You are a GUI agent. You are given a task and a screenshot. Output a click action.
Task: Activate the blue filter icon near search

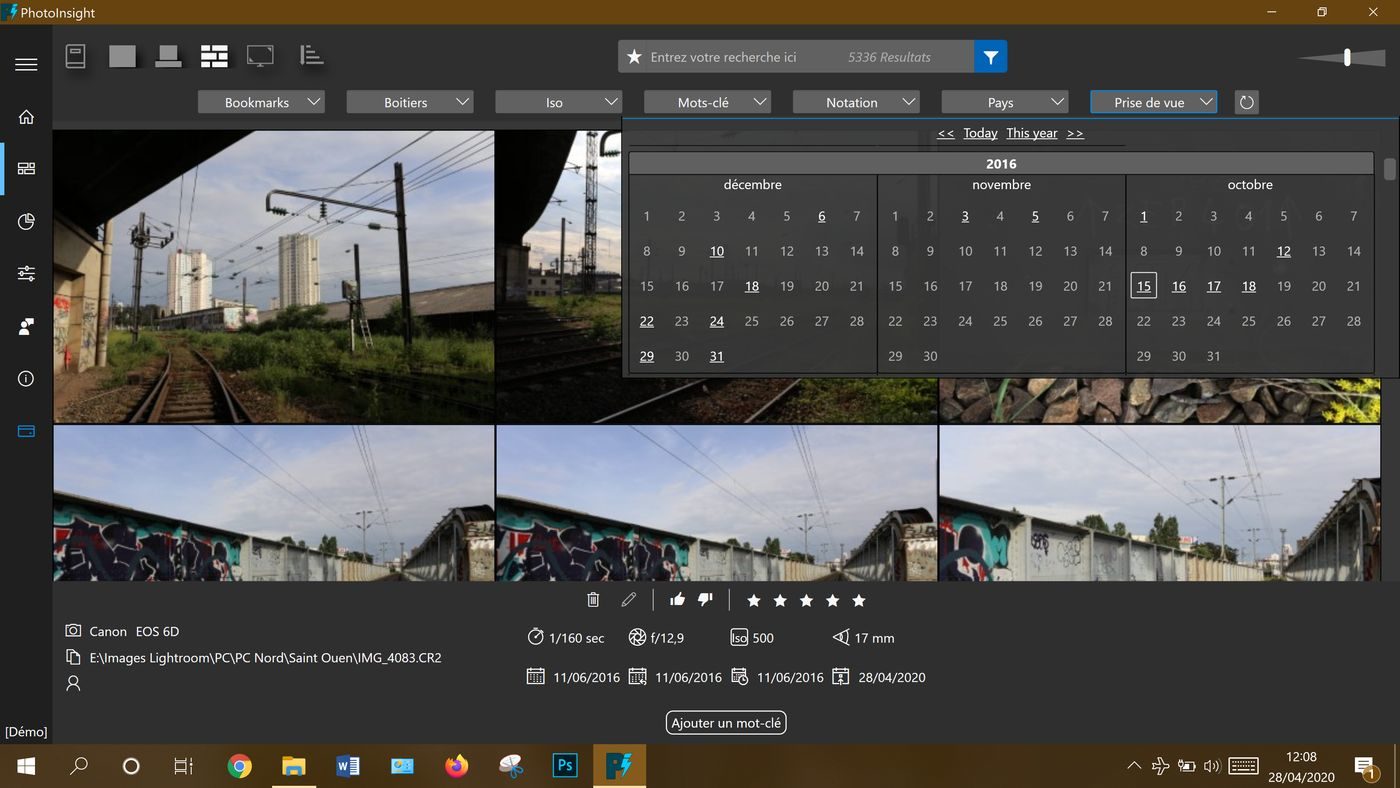click(x=990, y=57)
